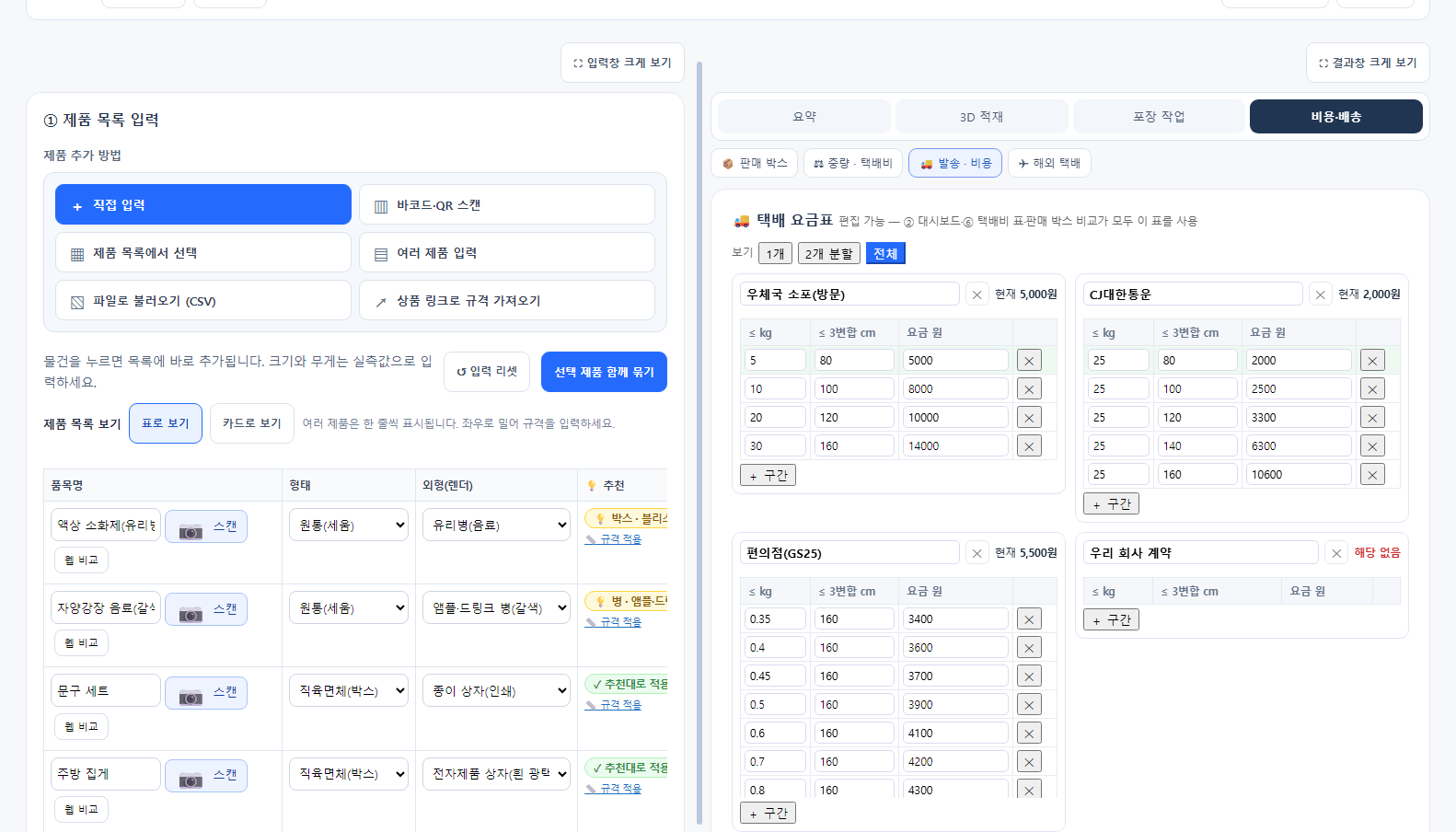Switch view to 전체

pyautogui.click(x=885, y=253)
